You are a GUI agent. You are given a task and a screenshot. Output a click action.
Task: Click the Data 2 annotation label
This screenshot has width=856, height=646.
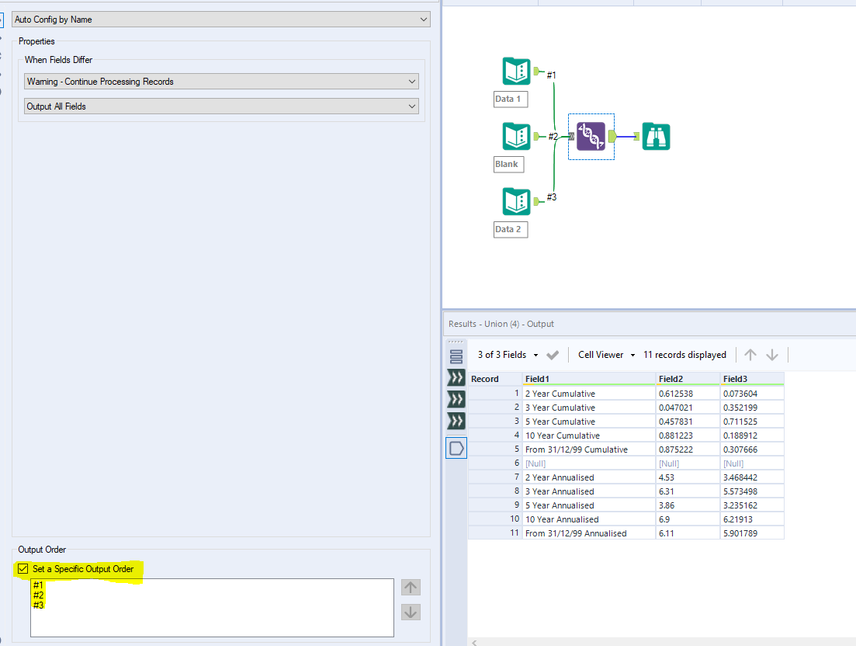[x=510, y=229]
